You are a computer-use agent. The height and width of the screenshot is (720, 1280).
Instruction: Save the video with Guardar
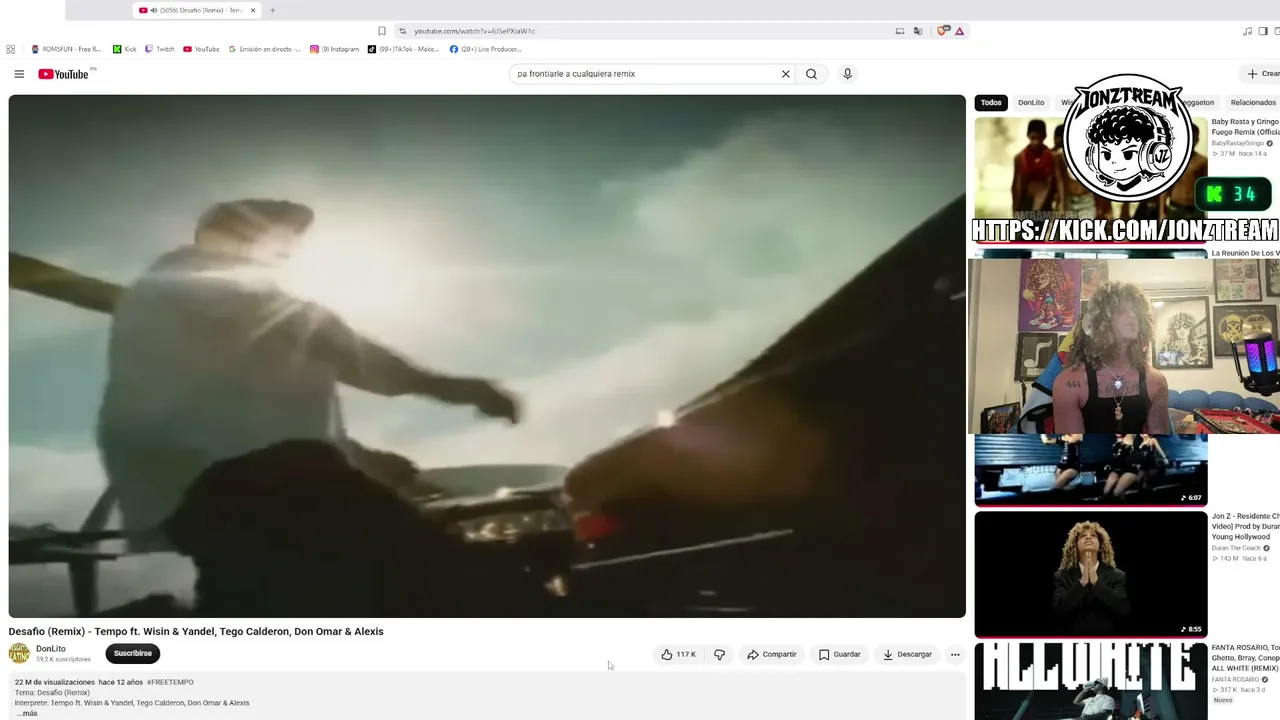coord(840,655)
